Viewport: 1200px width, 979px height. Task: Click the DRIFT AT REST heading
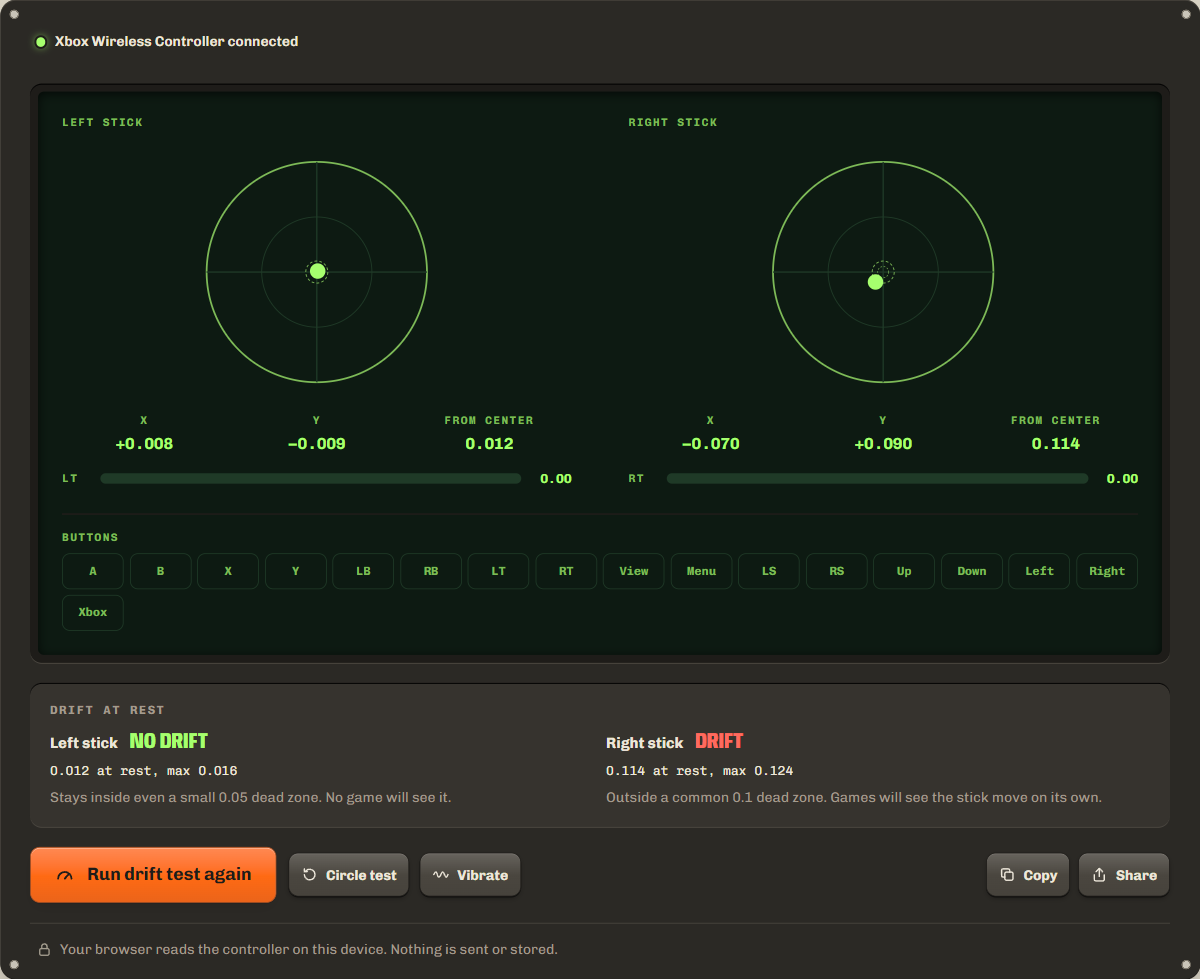point(107,710)
